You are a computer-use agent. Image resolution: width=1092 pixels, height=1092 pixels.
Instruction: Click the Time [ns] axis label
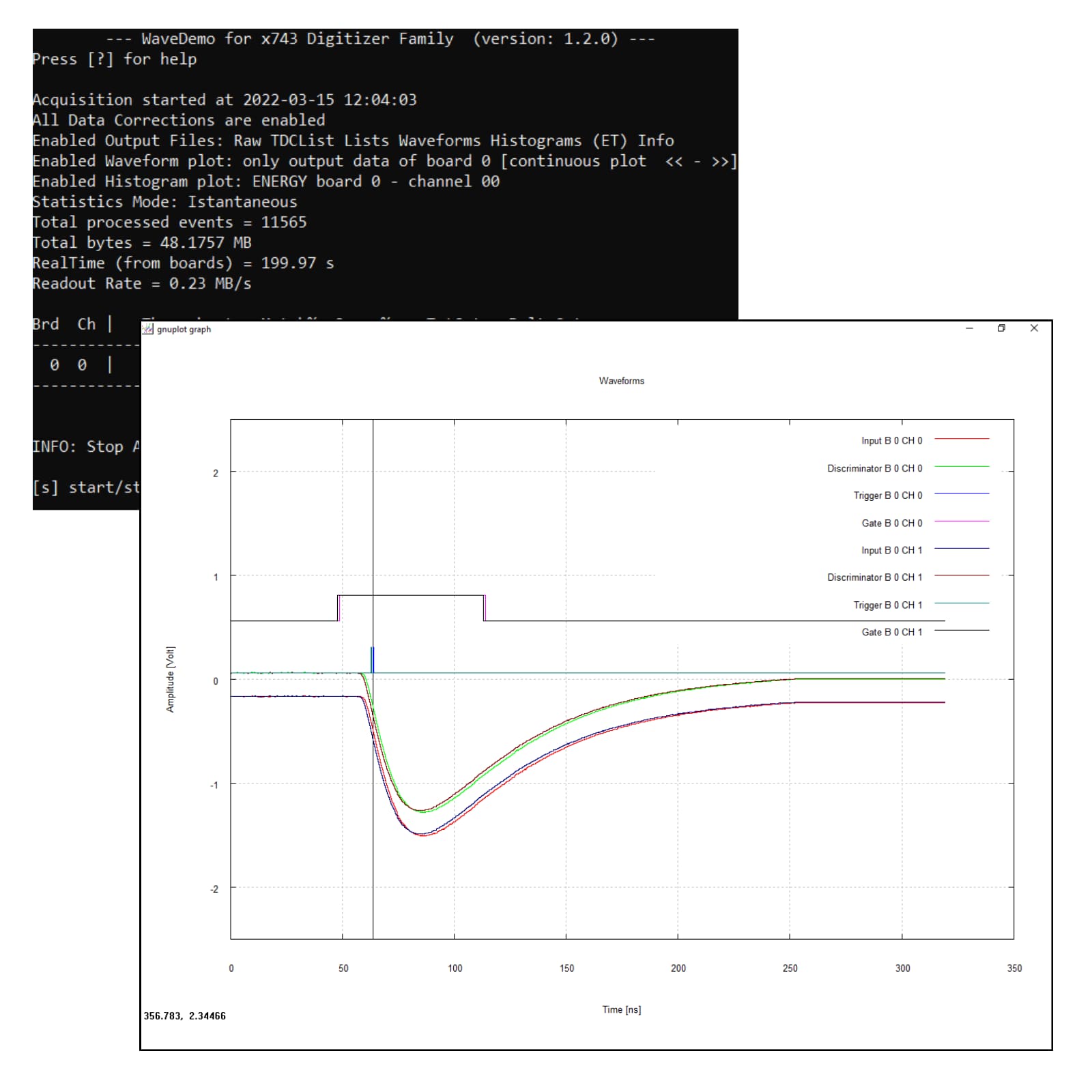pyautogui.click(x=621, y=1009)
